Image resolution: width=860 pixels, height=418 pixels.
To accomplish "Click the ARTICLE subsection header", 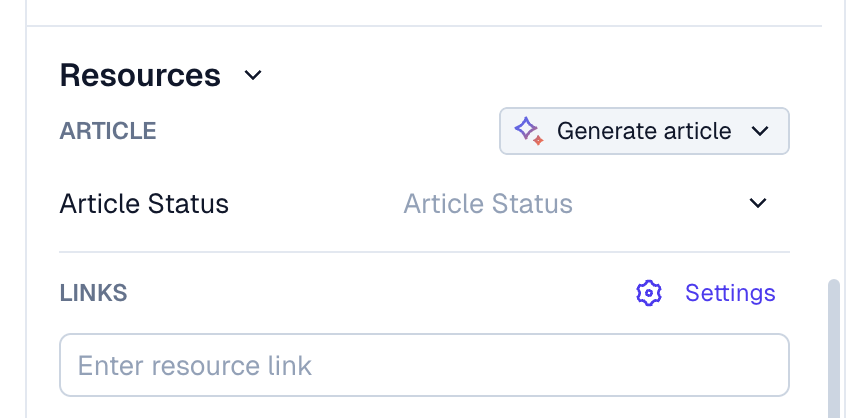I will click(x=108, y=131).
